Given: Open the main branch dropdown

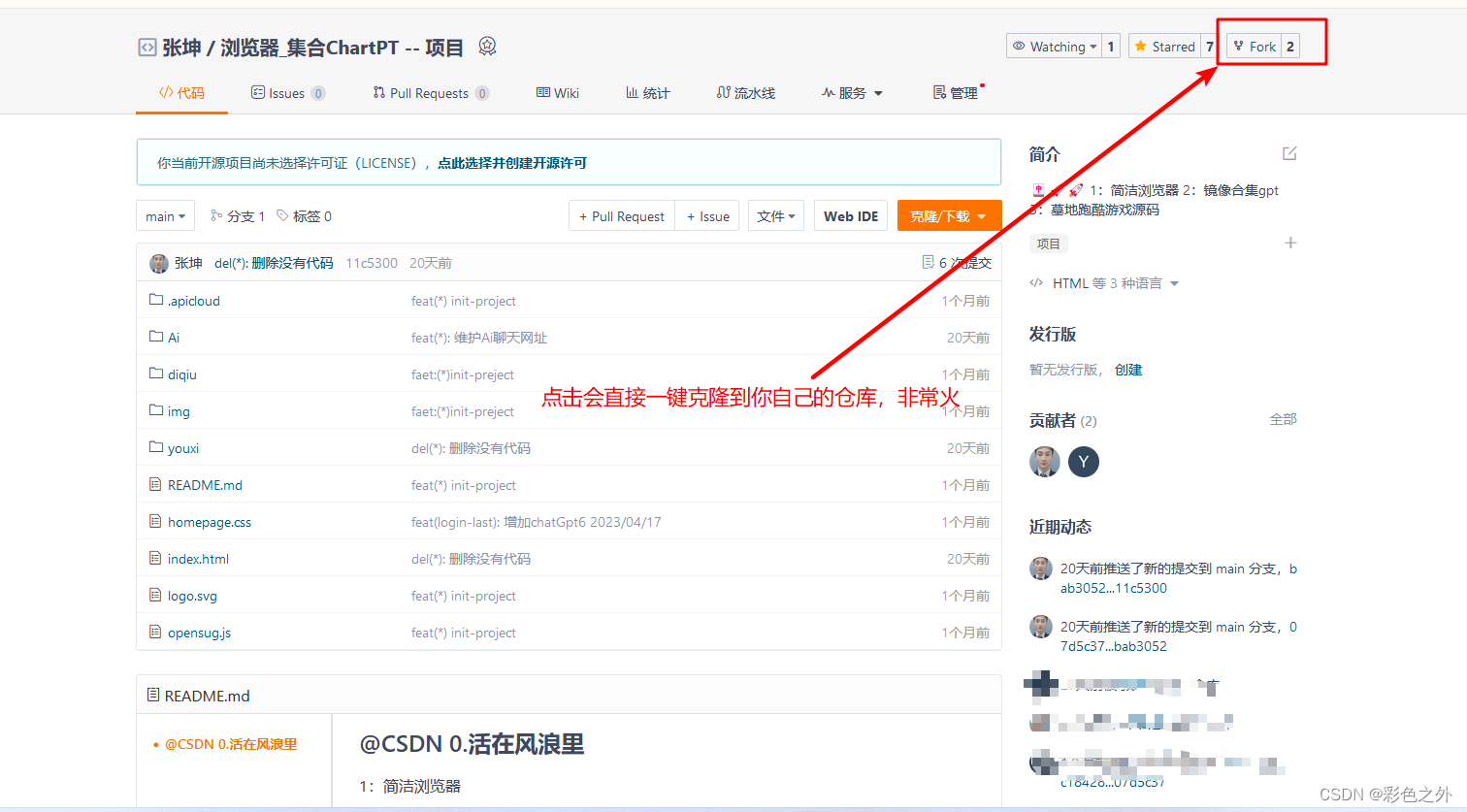Looking at the screenshot, I should point(165,216).
